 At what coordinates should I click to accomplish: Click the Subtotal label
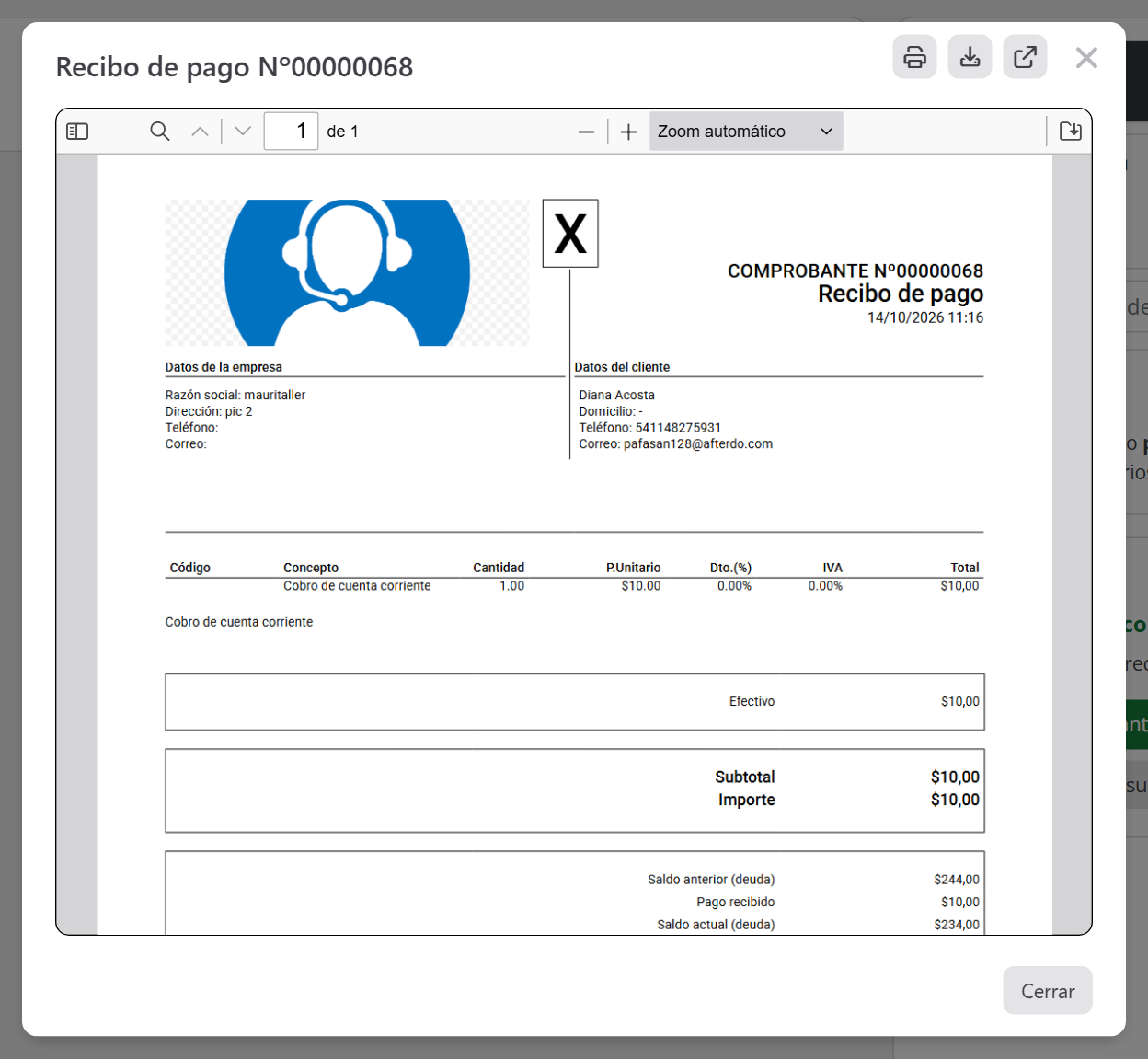click(745, 777)
